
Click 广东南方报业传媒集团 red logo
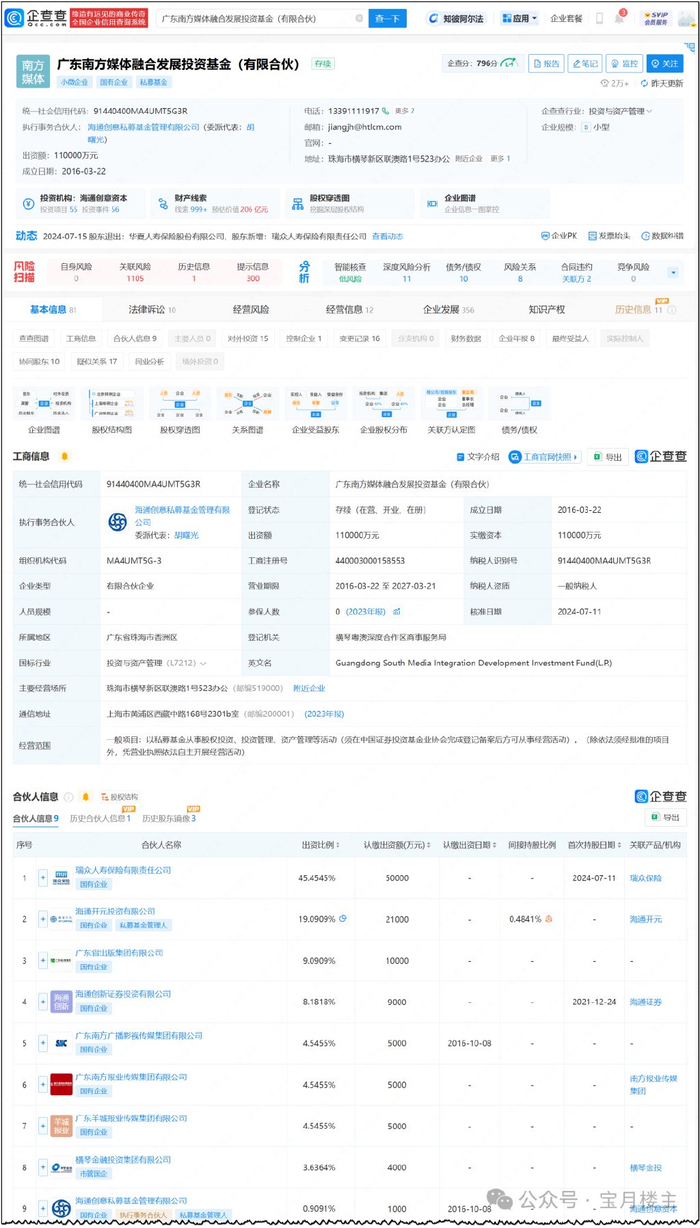pos(61,1084)
